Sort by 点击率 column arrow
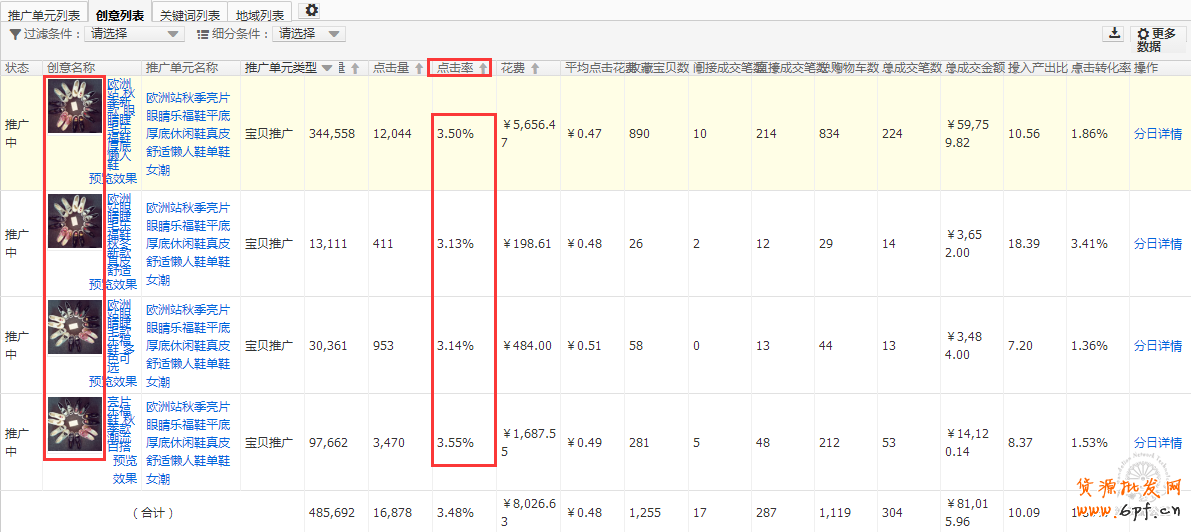Screen dimensions: 1191x532 (484, 68)
